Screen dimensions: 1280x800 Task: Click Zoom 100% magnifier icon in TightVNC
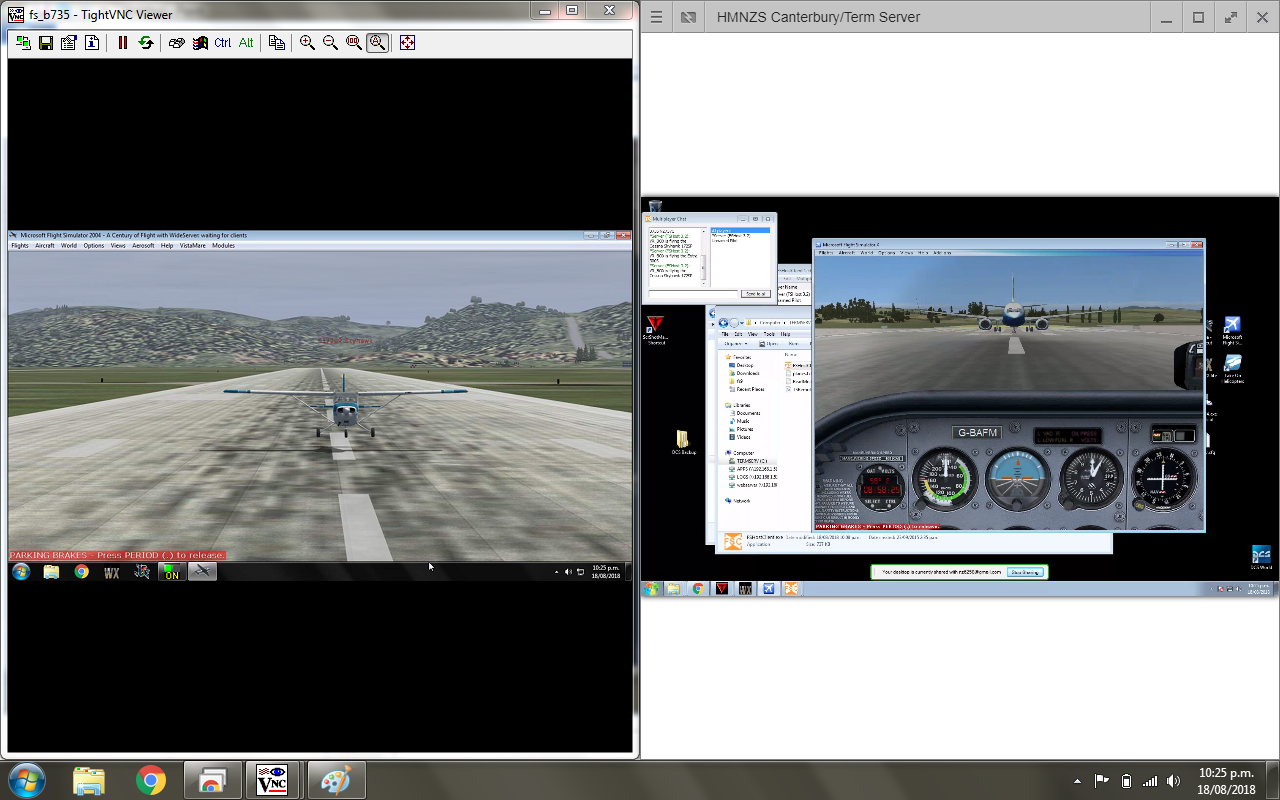tap(354, 43)
